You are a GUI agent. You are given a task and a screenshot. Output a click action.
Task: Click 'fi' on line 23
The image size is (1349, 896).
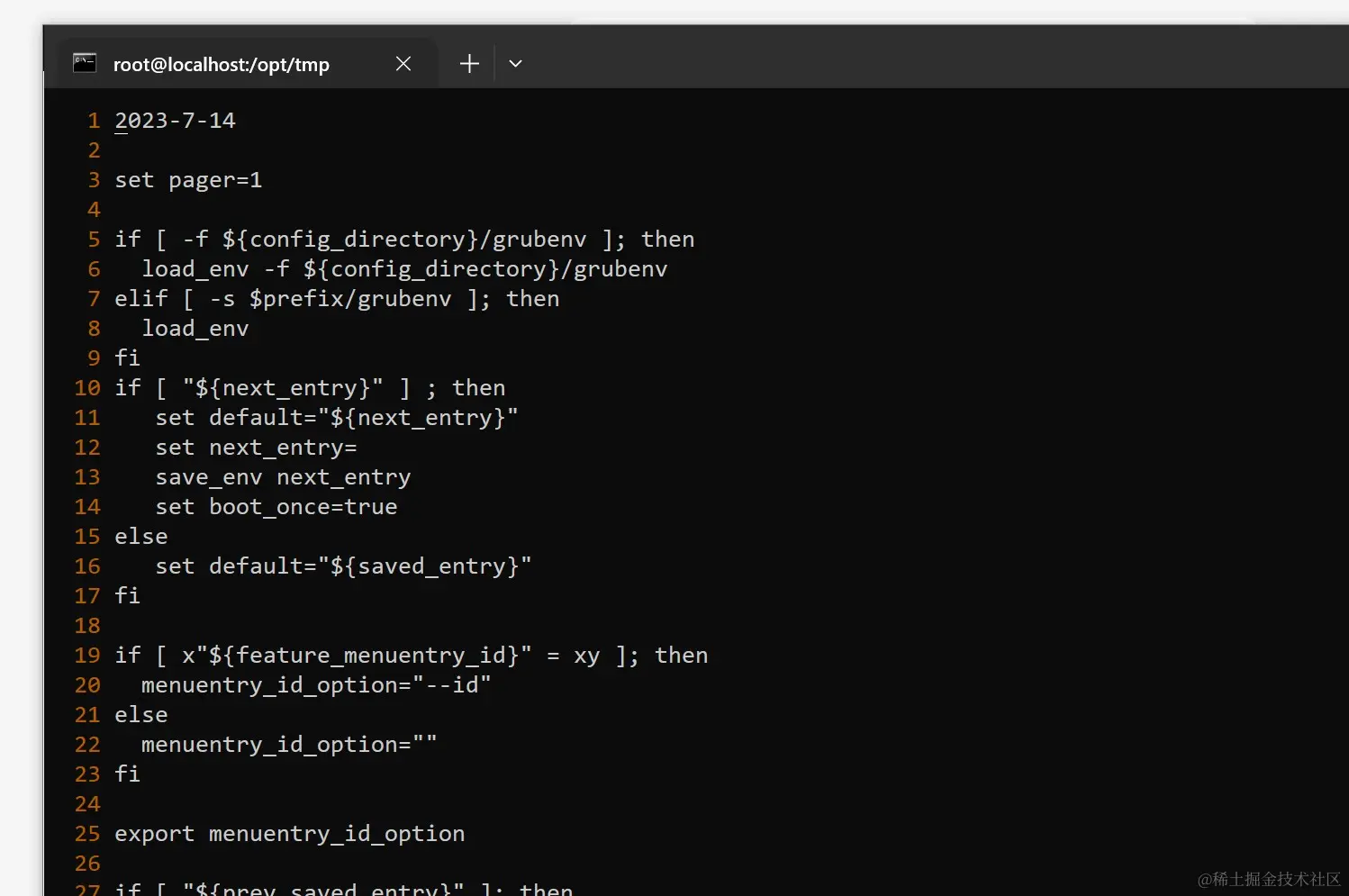(127, 774)
